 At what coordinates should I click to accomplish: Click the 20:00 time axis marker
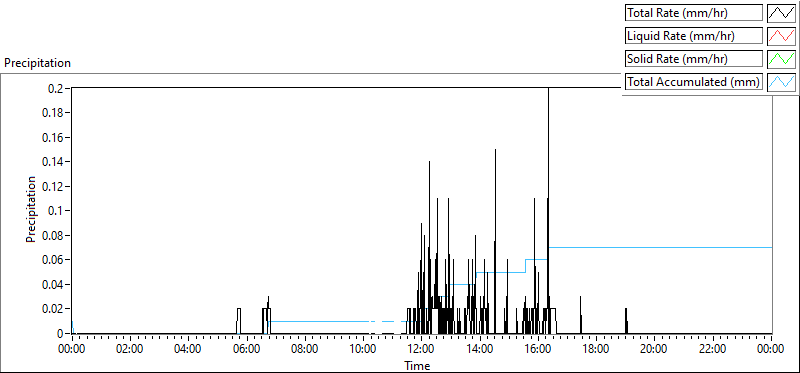pos(655,350)
